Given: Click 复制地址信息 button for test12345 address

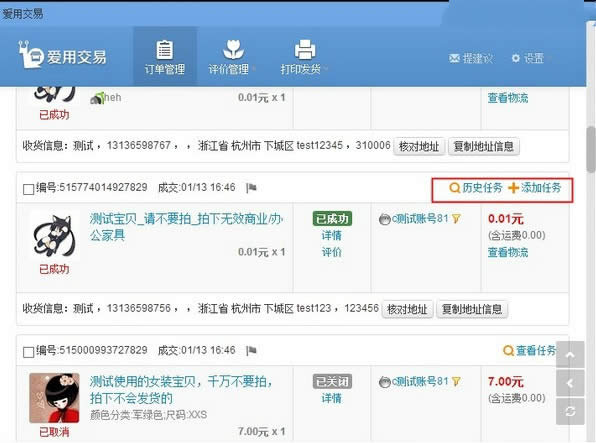Looking at the screenshot, I should (x=484, y=146).
